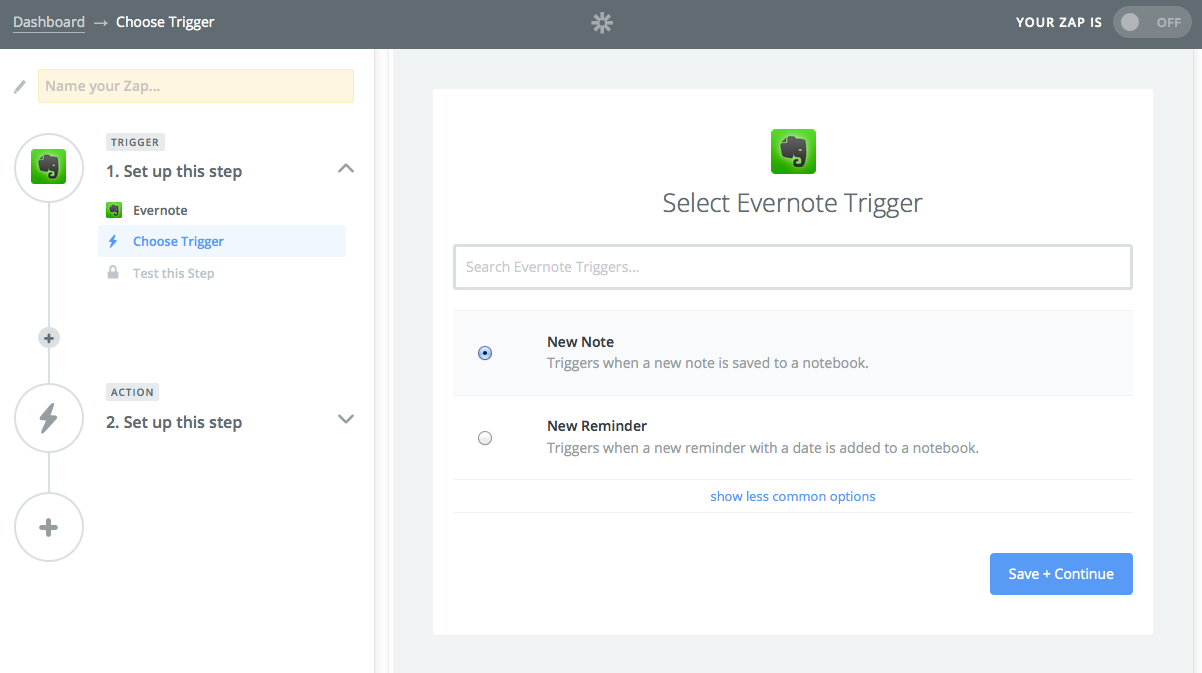Click the lightning bolt beside Choose Trigger
The width and height of the screenshot is (1202, 673).
tap(113, 241)
